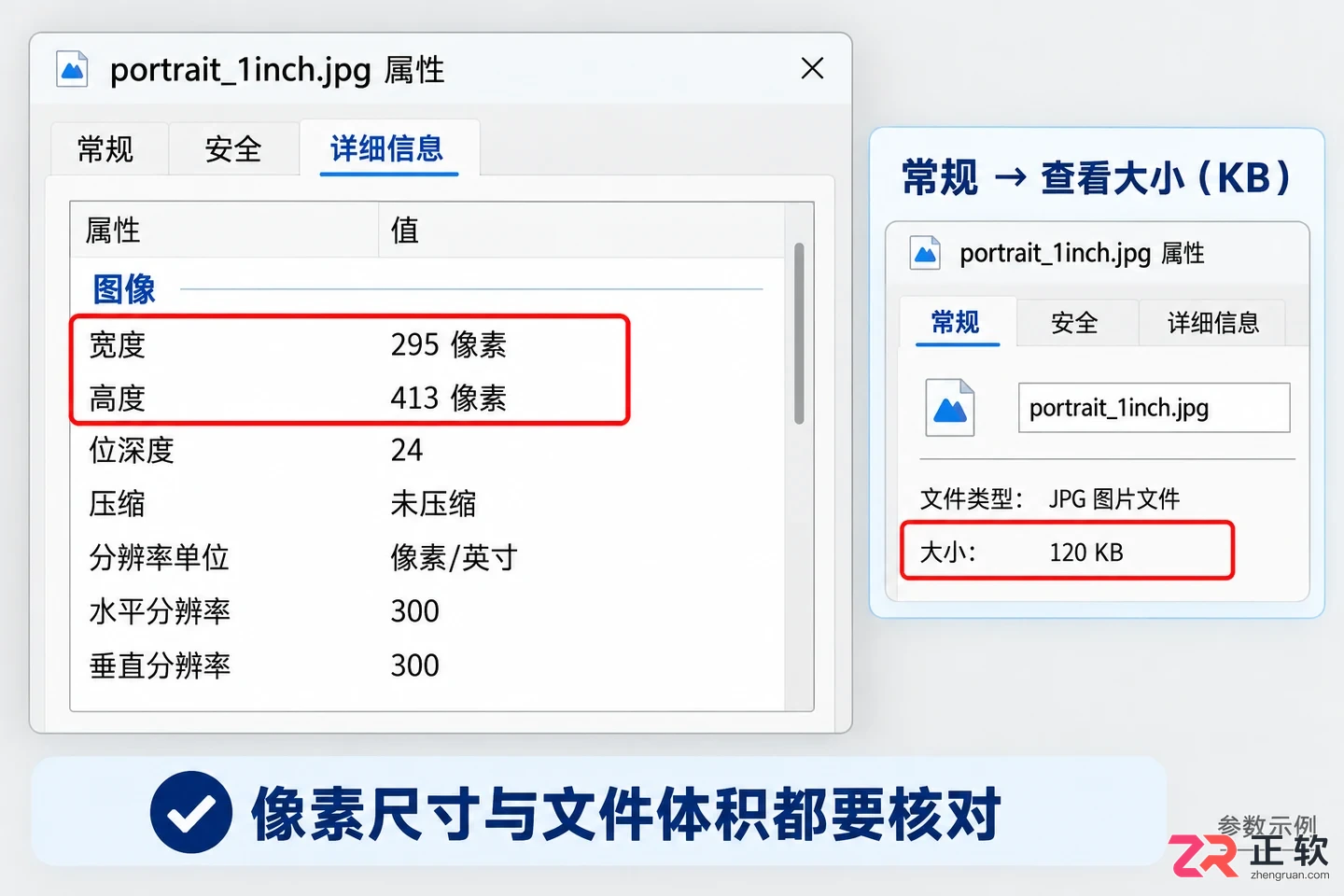Select the 分辨率单位 property row
This screenshot has width=1344, height=896.
[427, 558]
